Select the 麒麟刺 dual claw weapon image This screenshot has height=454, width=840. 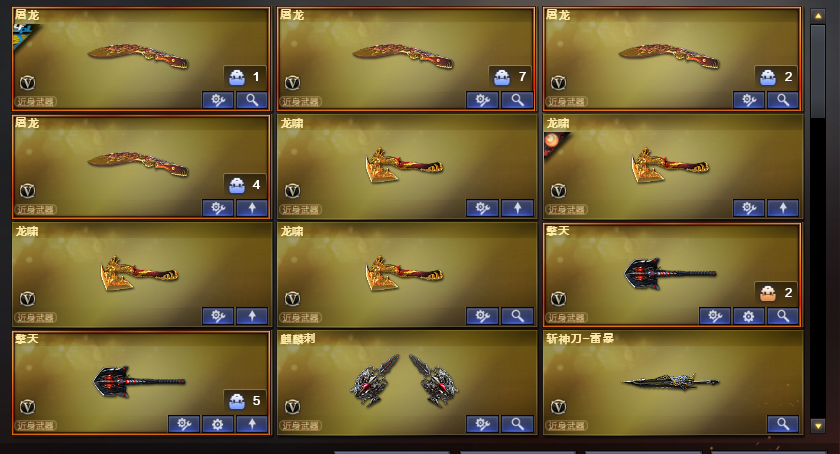click(x=404, y=379)
